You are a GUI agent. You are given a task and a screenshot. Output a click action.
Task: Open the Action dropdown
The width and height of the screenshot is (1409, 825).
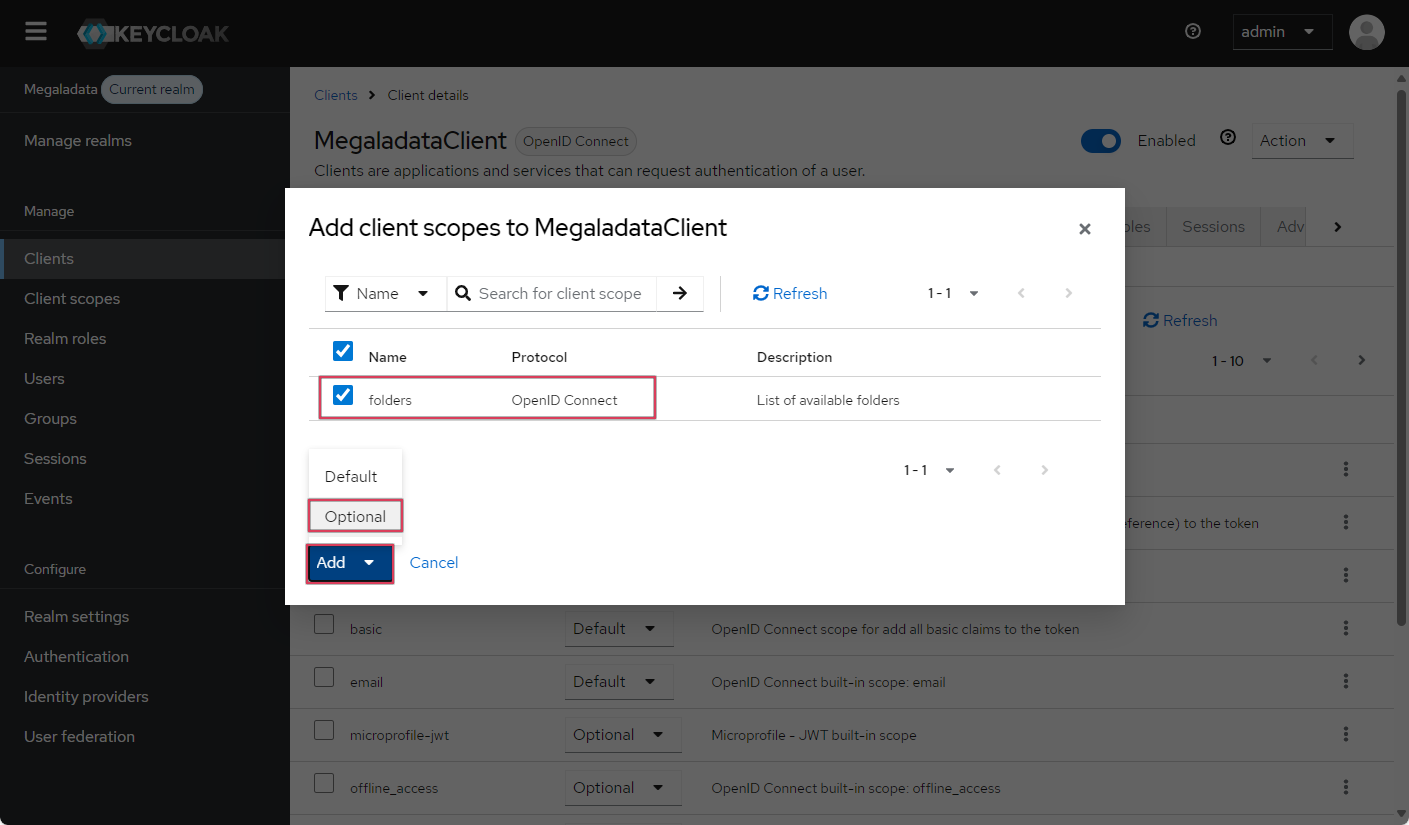(1302, 141)
